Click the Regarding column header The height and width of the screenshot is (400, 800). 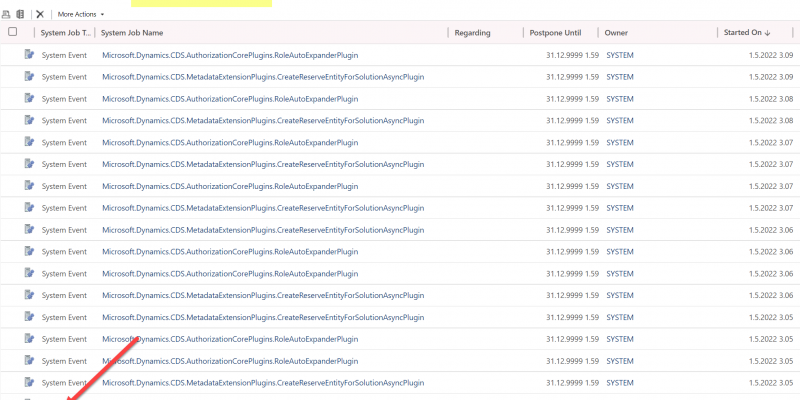(x=472, y=33)
